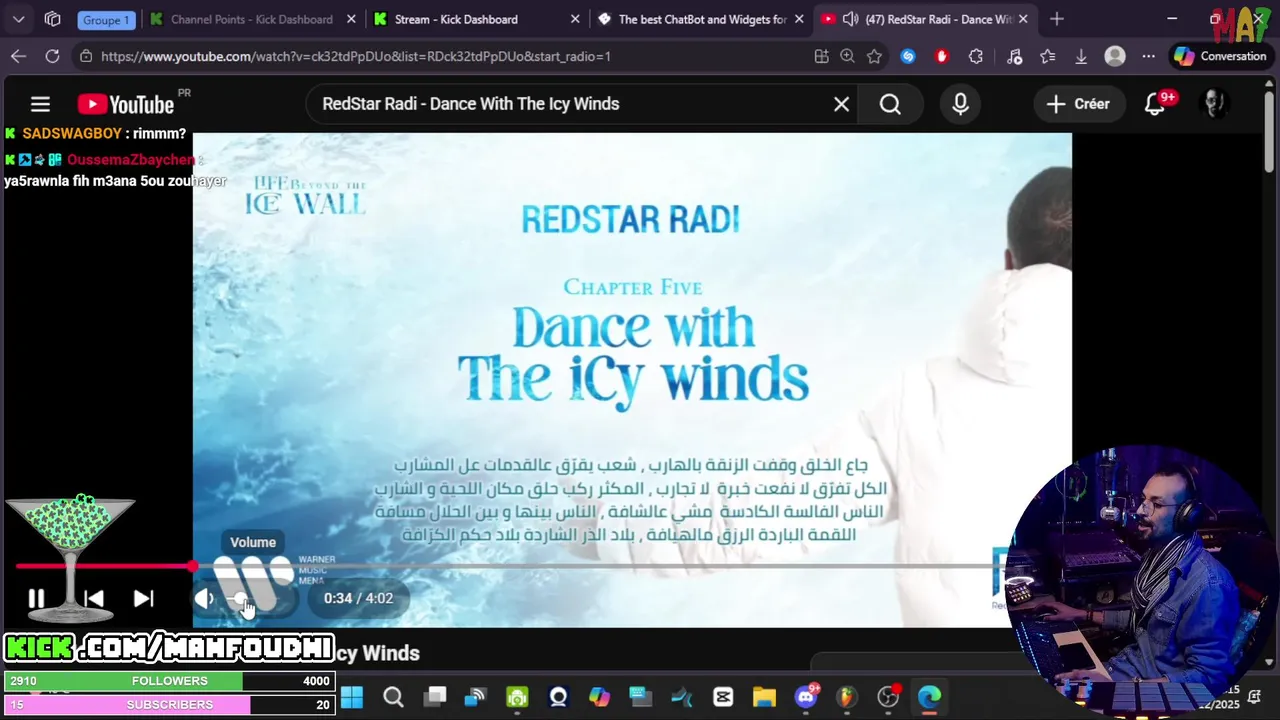Image resolution: width=1280 pixels, height=720 pixels.
Task: Click the page vertical scrollbar
Action: click(1269, 135)
